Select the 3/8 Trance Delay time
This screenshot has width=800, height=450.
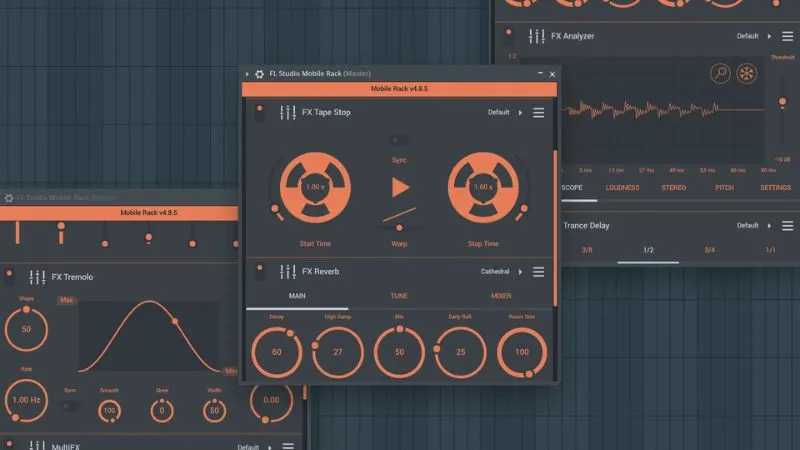(x=587, y=250)
